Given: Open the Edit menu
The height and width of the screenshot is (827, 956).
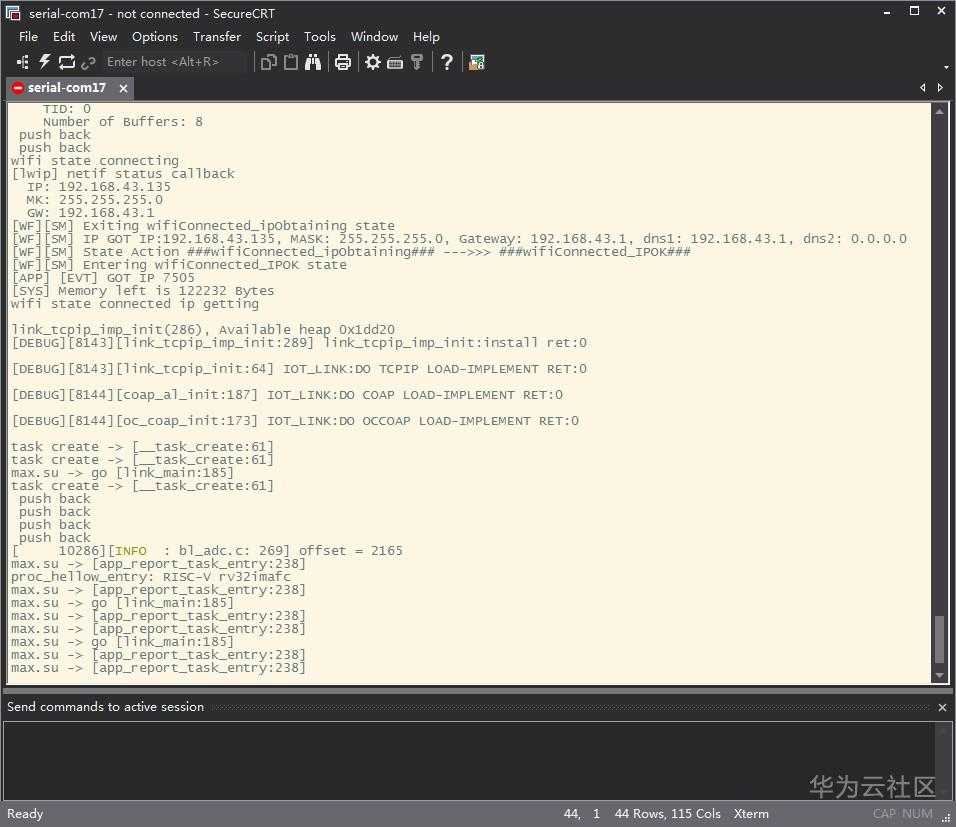Looking at the screenshot, I should [x=64, y=37].
